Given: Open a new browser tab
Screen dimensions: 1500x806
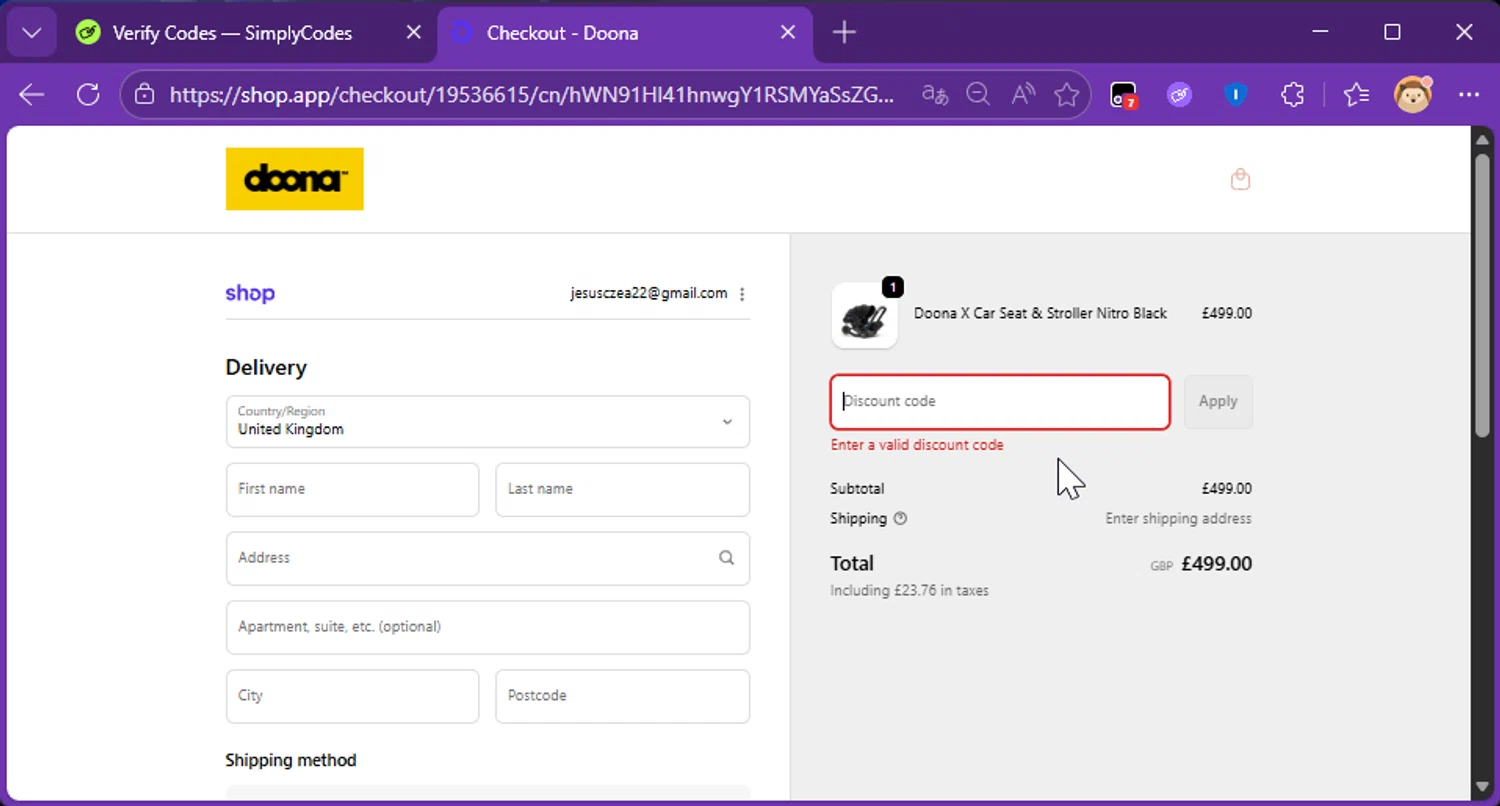Looking at the screenshot, I should coord(844,33).
